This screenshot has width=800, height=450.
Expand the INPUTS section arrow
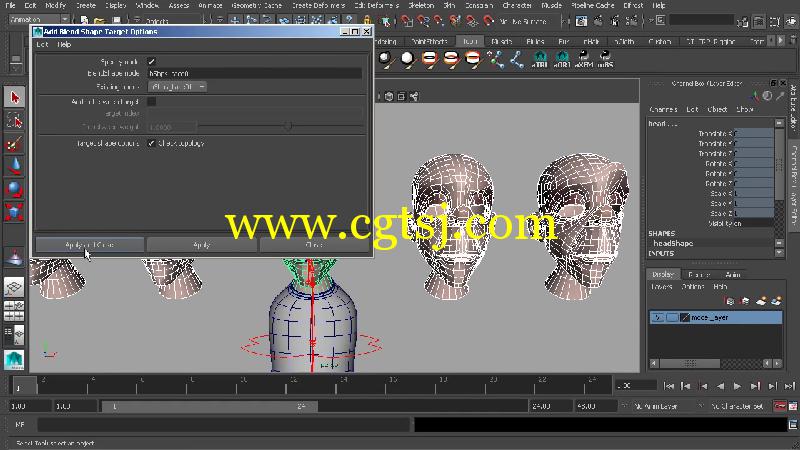[779, 253]
